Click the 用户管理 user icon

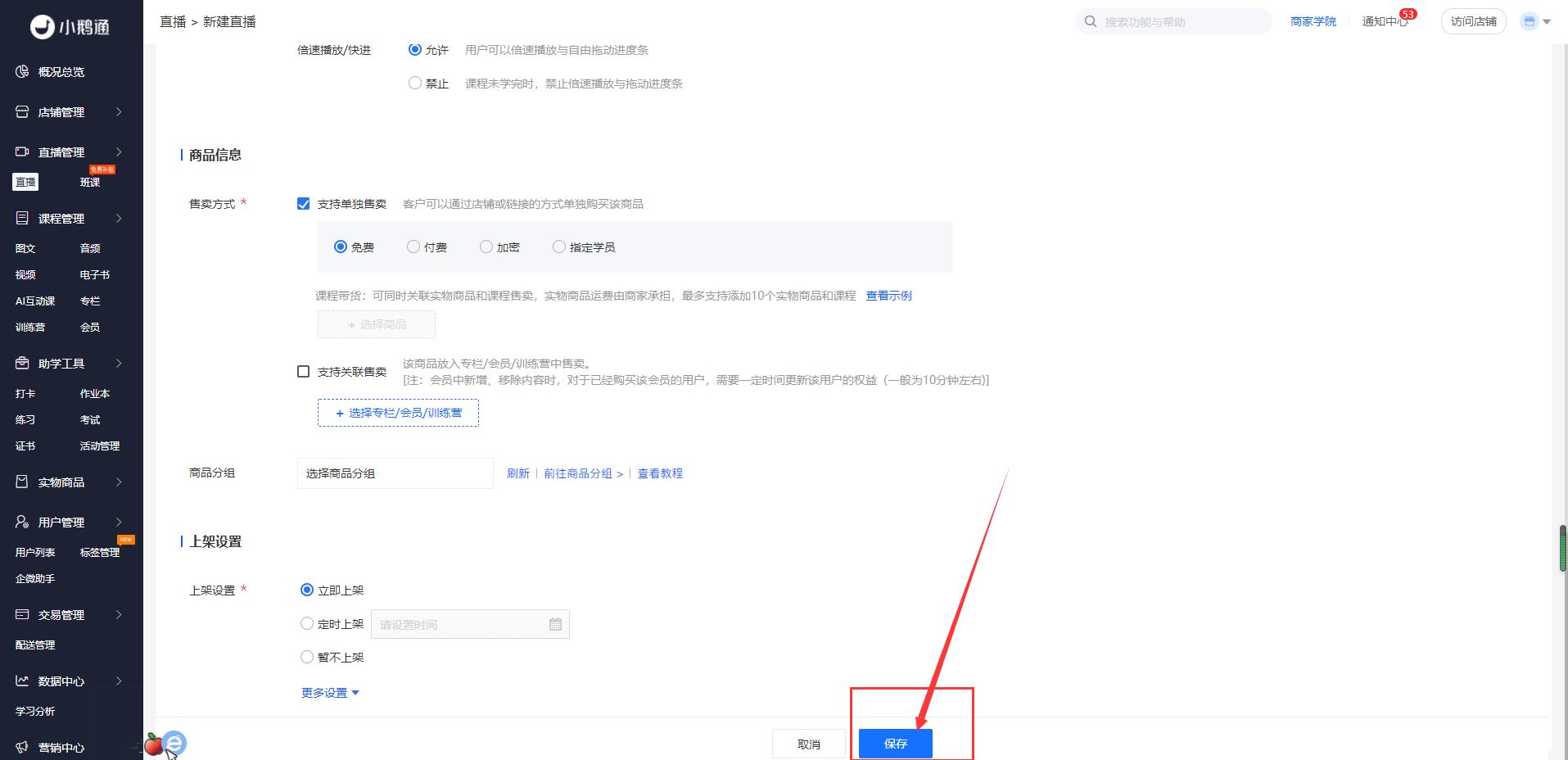[22, 522]
